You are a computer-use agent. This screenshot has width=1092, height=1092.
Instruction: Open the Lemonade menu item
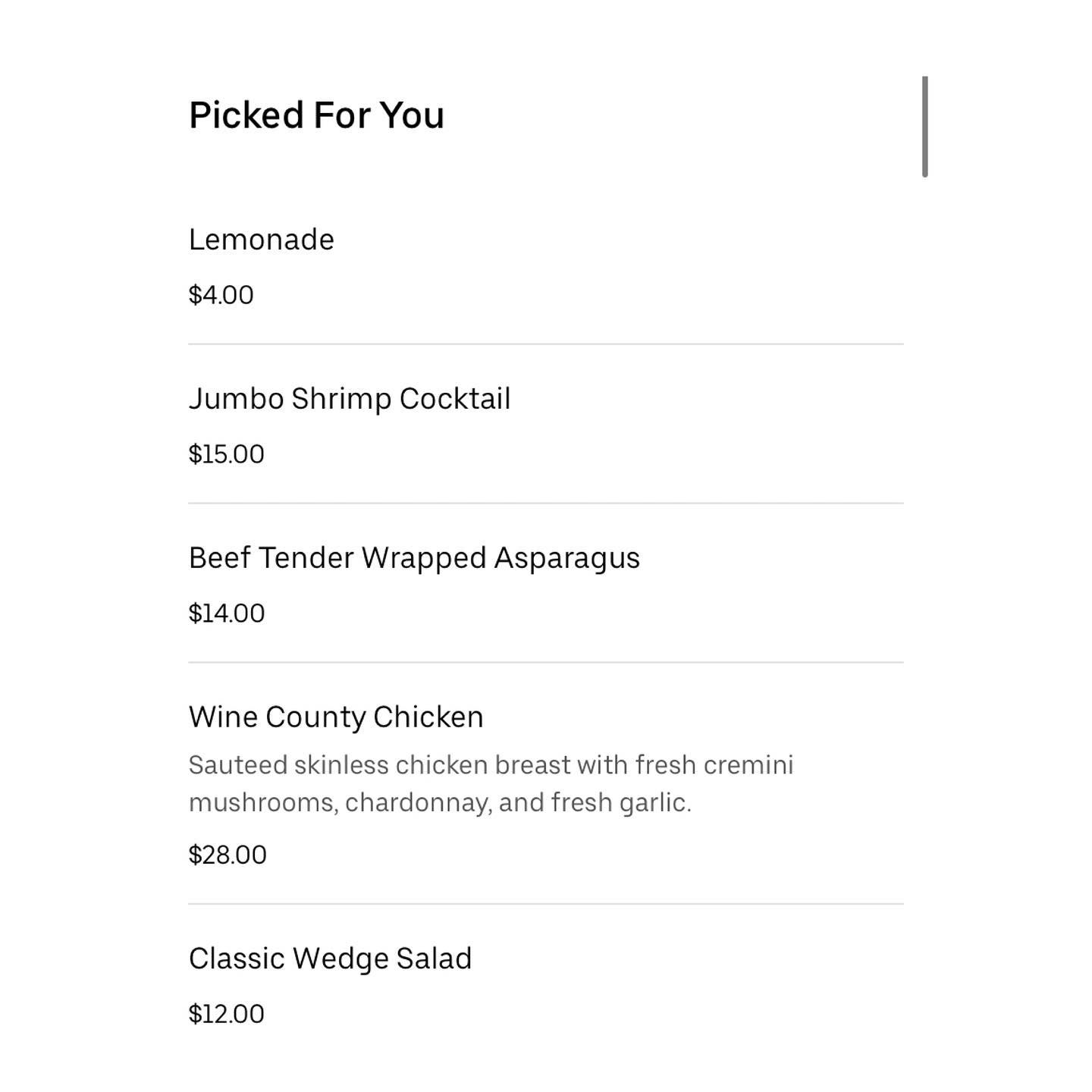pyautogui.click(x=262, y=240)
